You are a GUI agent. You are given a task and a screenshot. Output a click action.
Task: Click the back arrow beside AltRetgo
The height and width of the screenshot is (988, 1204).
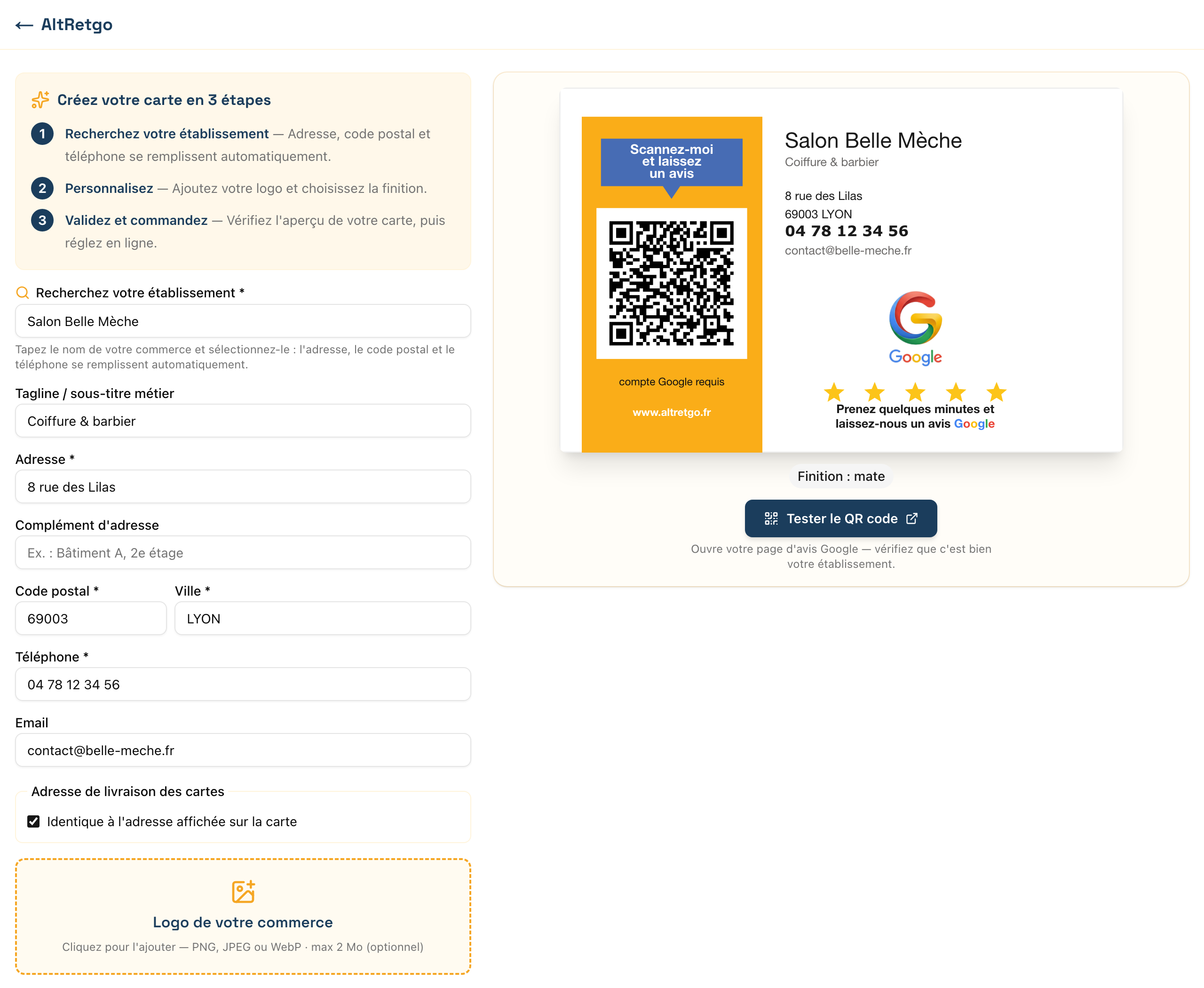point(24,25)
